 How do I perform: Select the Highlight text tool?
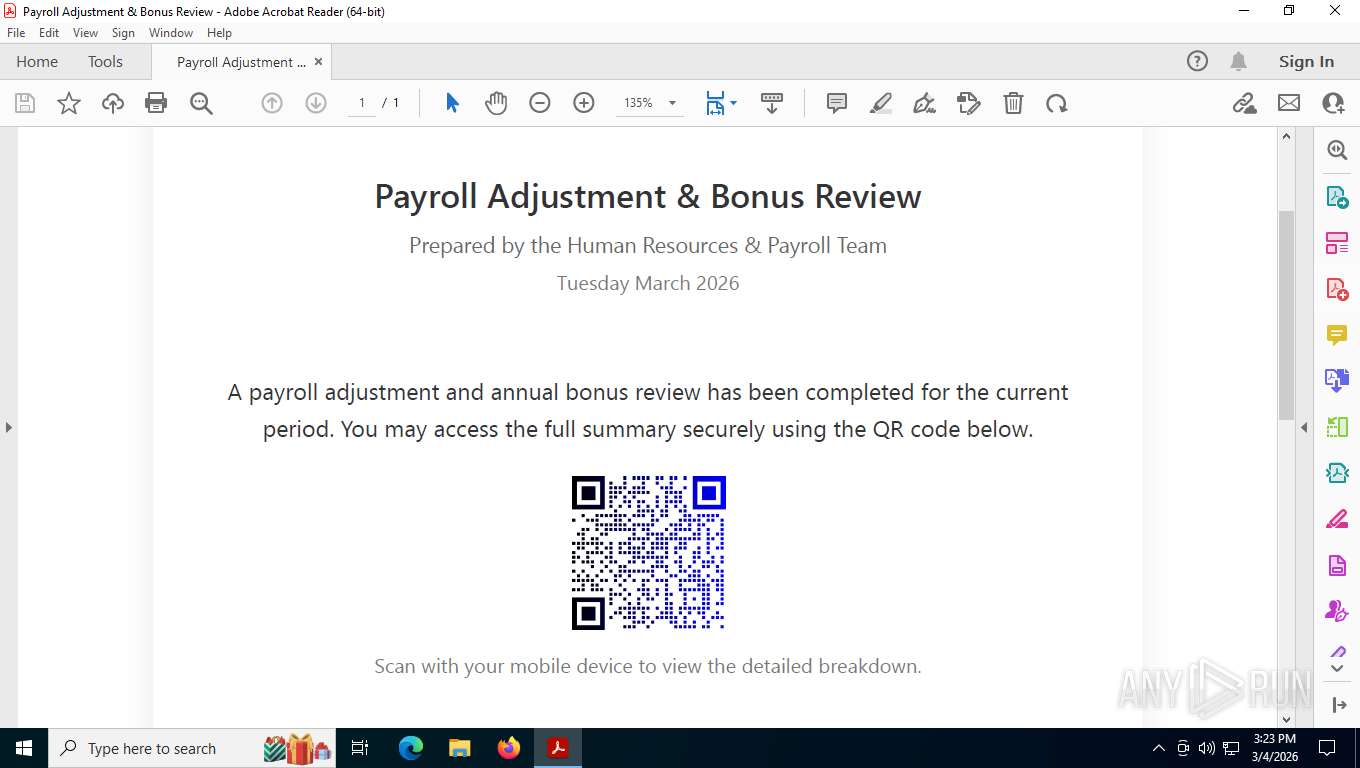[881, 103]
